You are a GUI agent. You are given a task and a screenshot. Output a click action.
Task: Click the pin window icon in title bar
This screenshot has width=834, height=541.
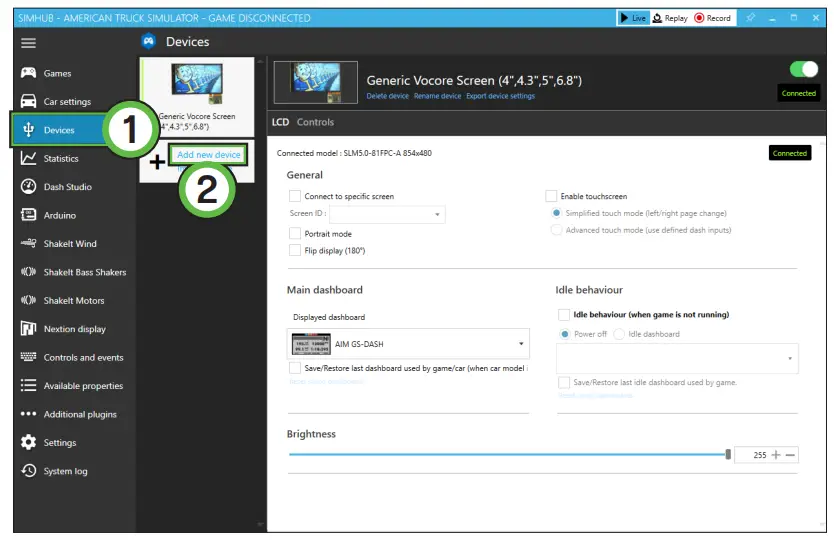click(x=750, y=18)
